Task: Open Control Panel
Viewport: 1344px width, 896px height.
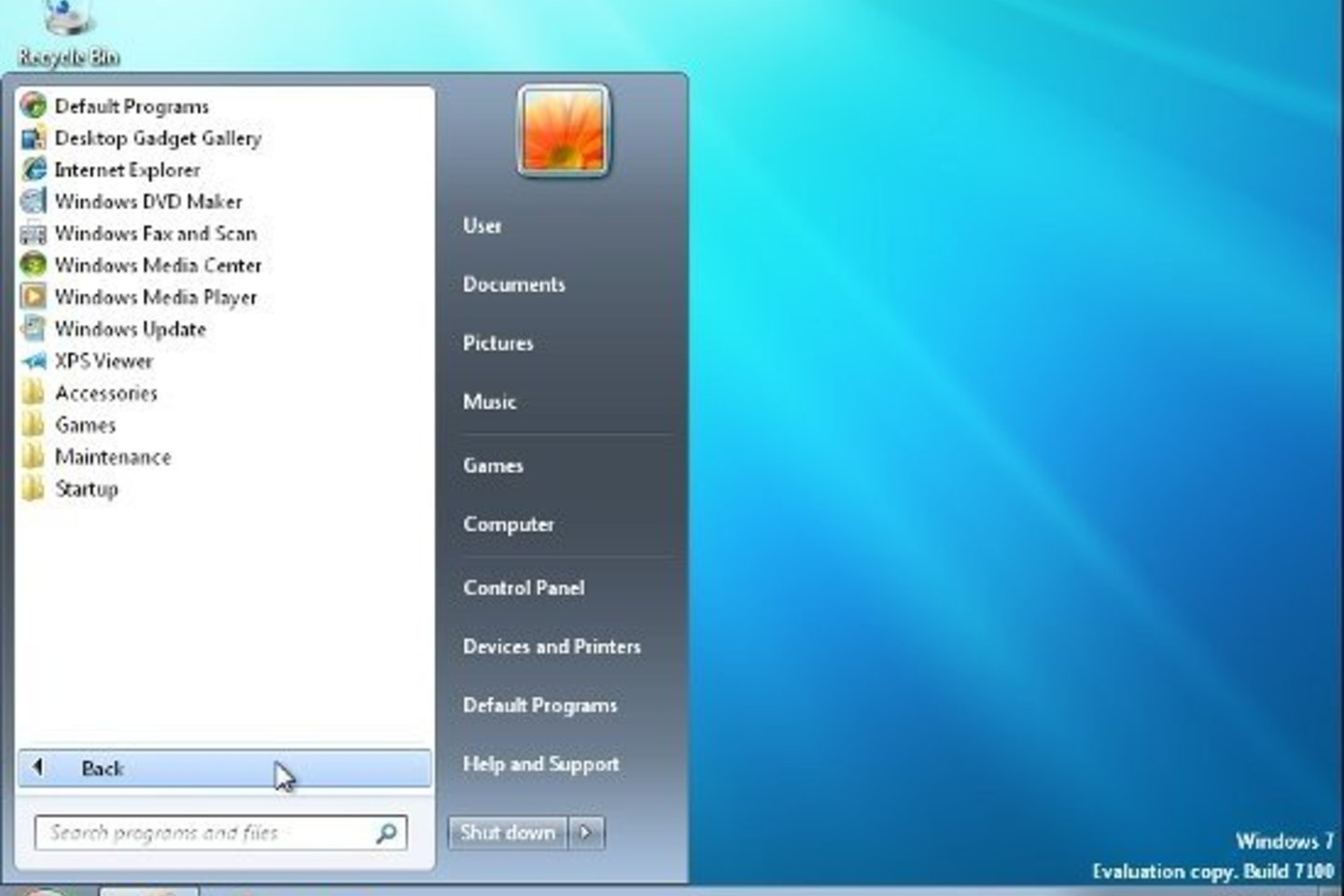Action: (x=524, y=588)
